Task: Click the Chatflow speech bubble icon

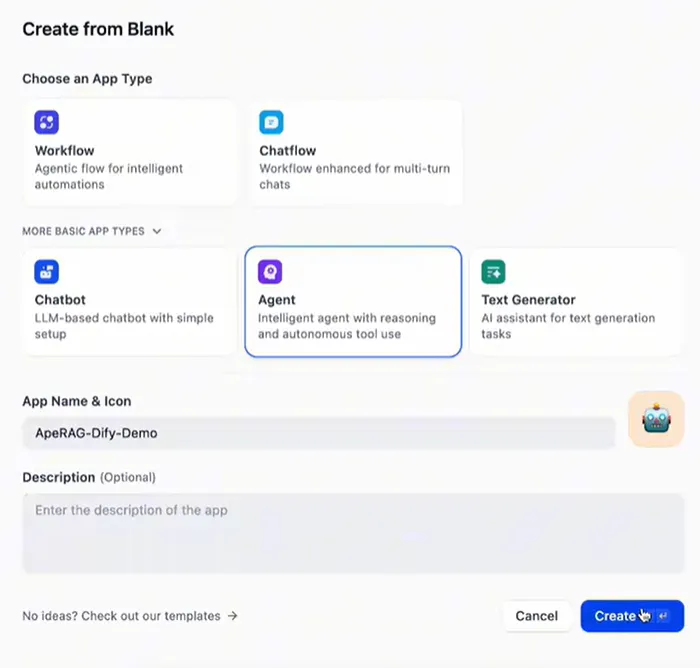Action: click(271, 122)
